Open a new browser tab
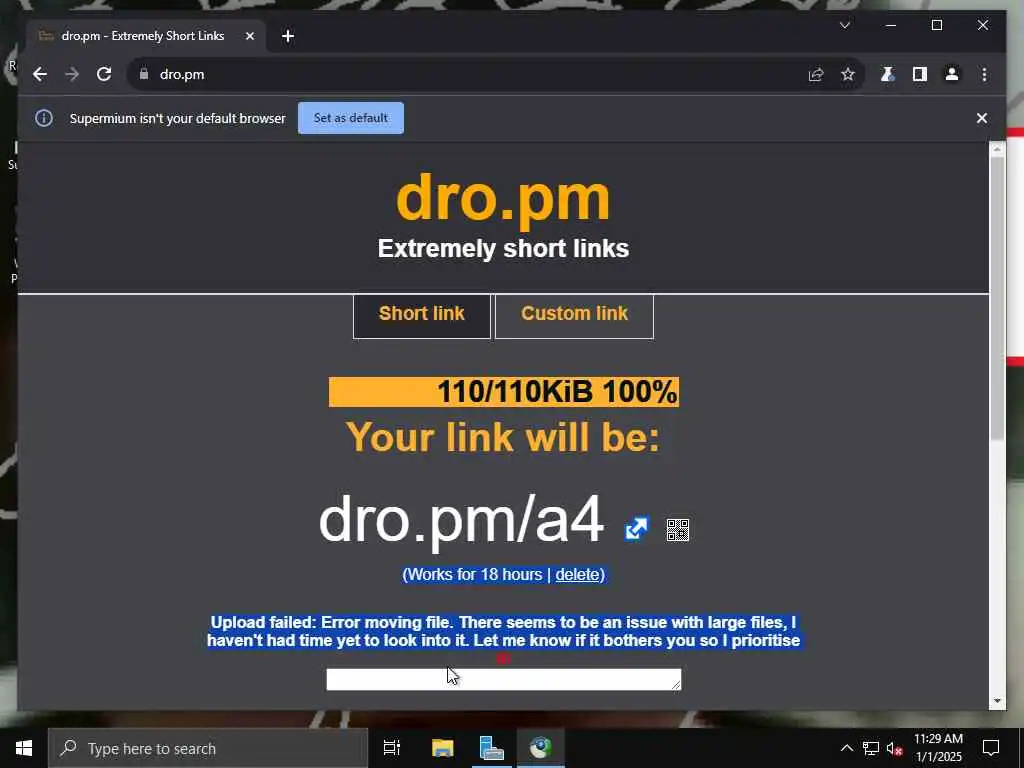Image resolution: width=1024 pixels, height=768 pixels. tap(288, 36)
